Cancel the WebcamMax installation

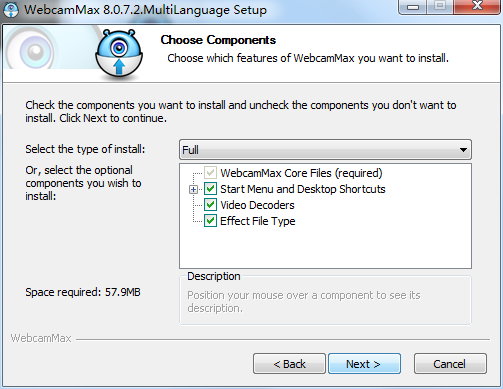coord(450,364)
